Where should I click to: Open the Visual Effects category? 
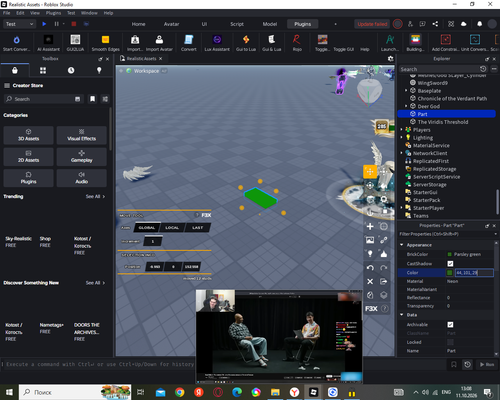(82, 135)
